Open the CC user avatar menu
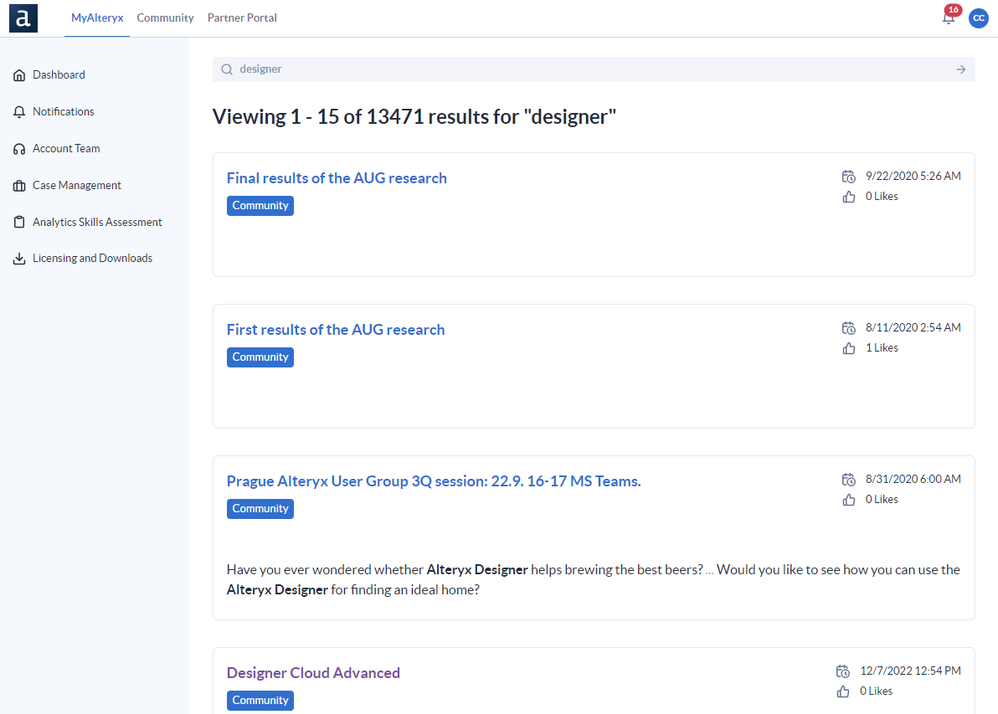Image resolution: width=998 pixels, height=714 pixels. click(978, 18)
